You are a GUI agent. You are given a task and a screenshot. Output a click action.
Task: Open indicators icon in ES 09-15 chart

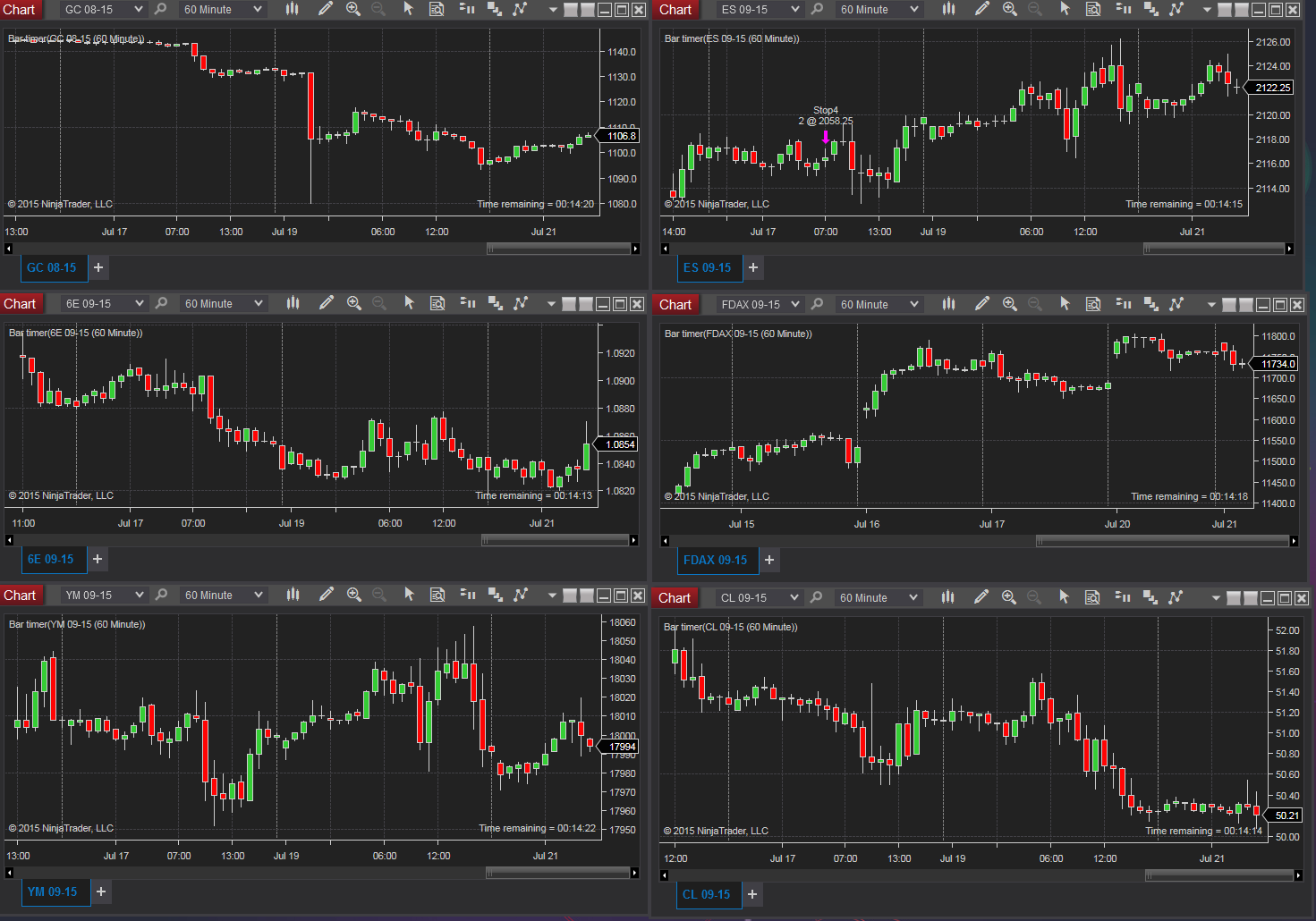[x=1151, y=9]
